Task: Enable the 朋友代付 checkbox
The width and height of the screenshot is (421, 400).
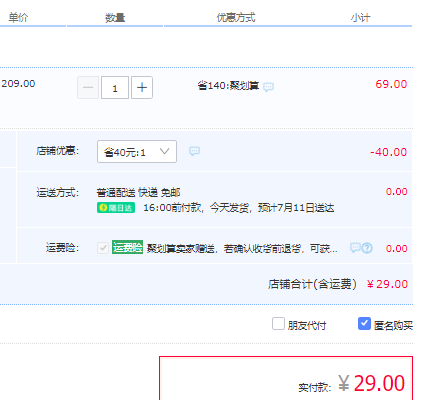Action: click(x=278, y=323)
